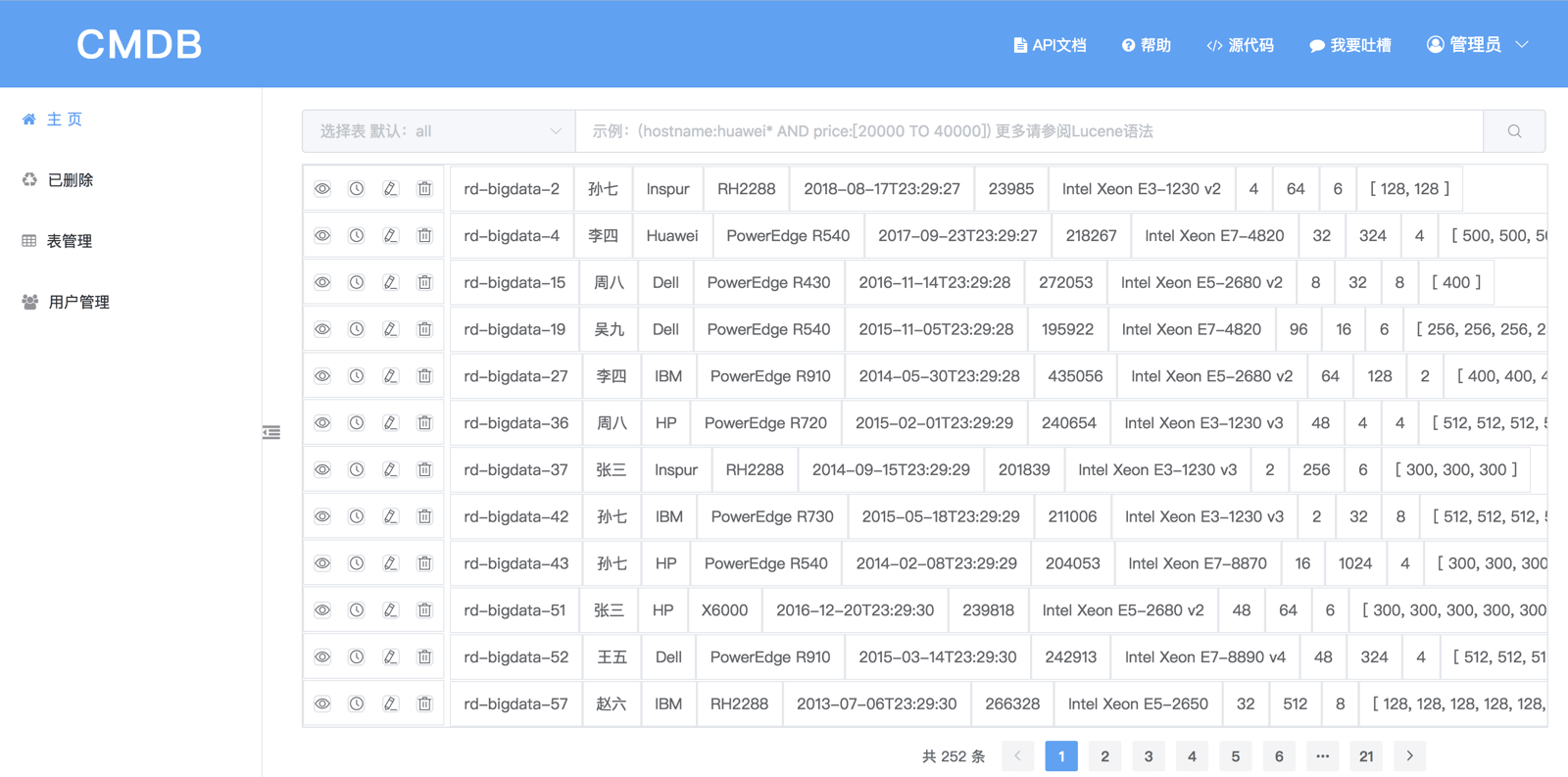Delete the rd-bigdata-2 row via trash icon
1568x777 pixels.
(x=424, y=189)
